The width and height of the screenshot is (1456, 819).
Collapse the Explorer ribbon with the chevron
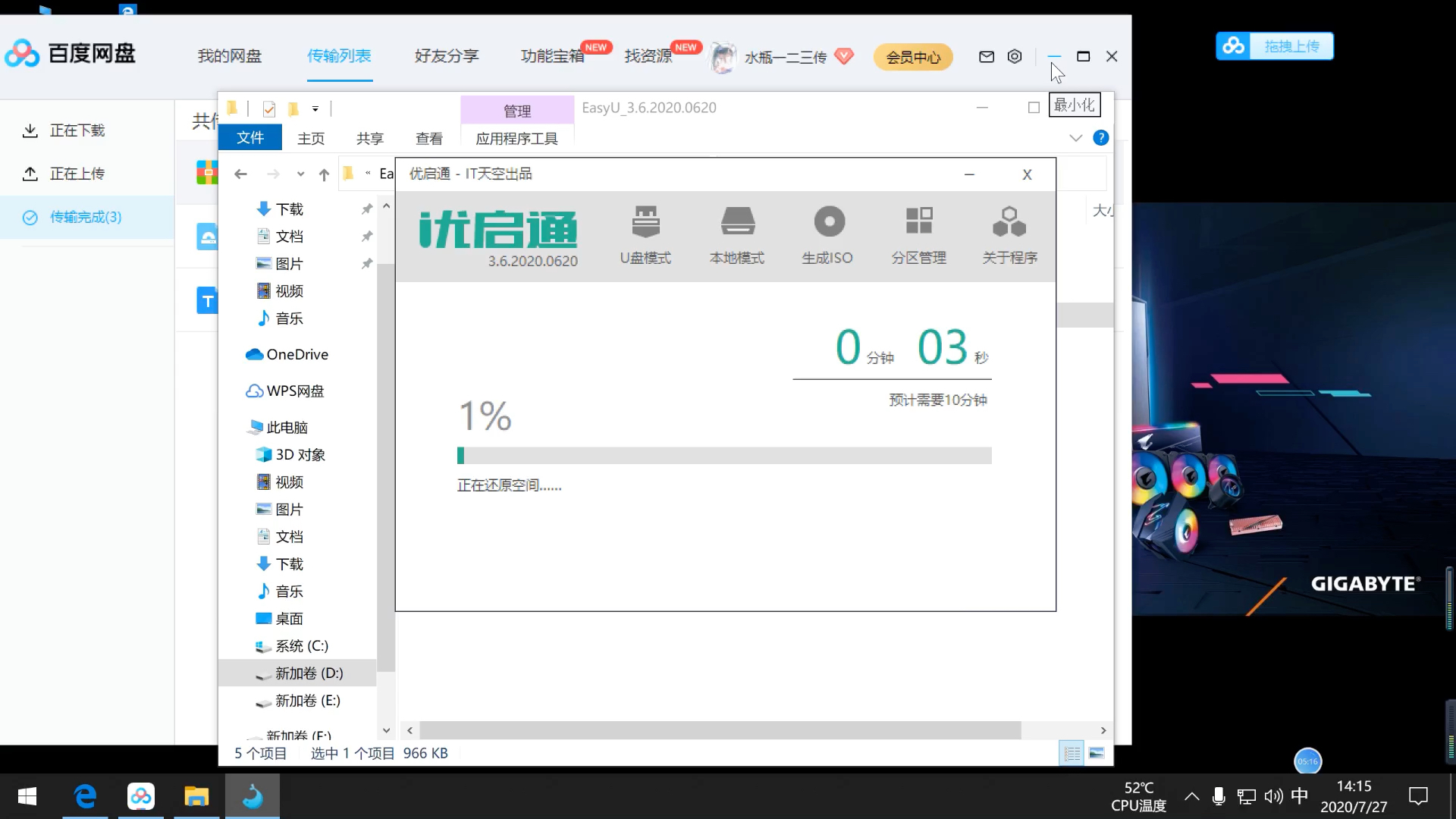tap(1076, 138)
